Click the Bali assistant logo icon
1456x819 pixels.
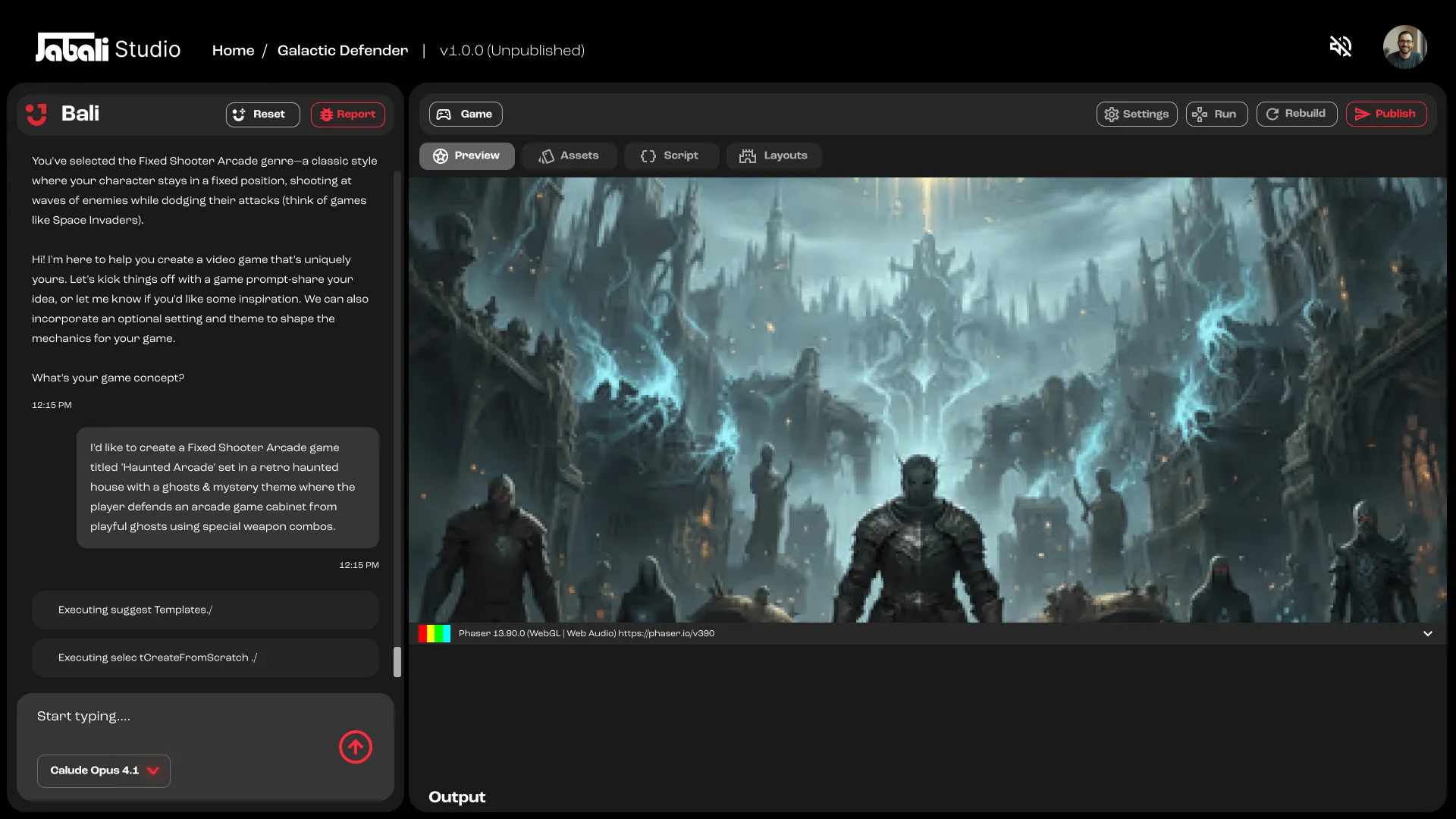click(x=36, y=114)
